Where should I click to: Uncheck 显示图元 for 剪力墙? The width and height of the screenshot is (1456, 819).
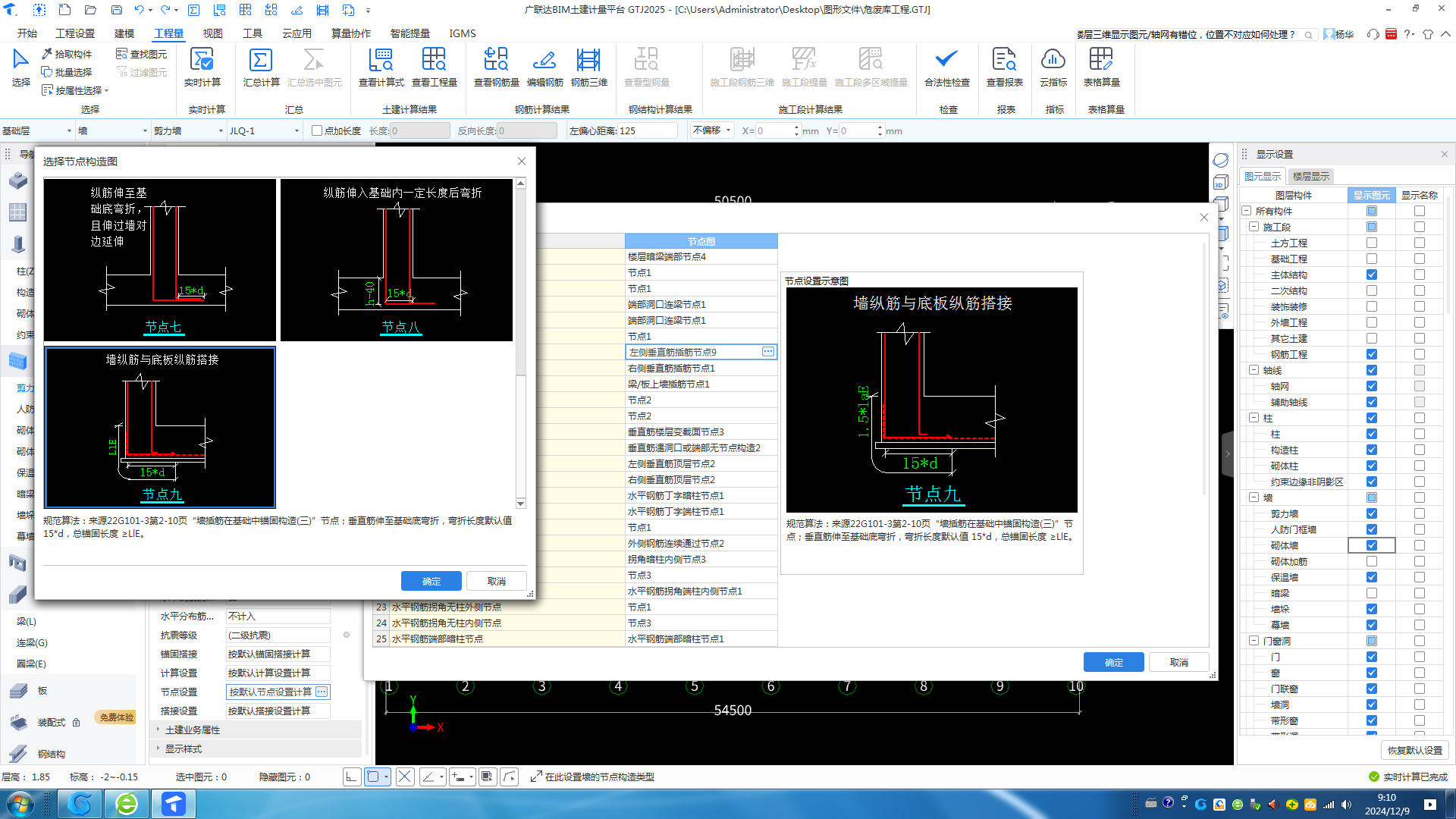(x=1372, y=513)
